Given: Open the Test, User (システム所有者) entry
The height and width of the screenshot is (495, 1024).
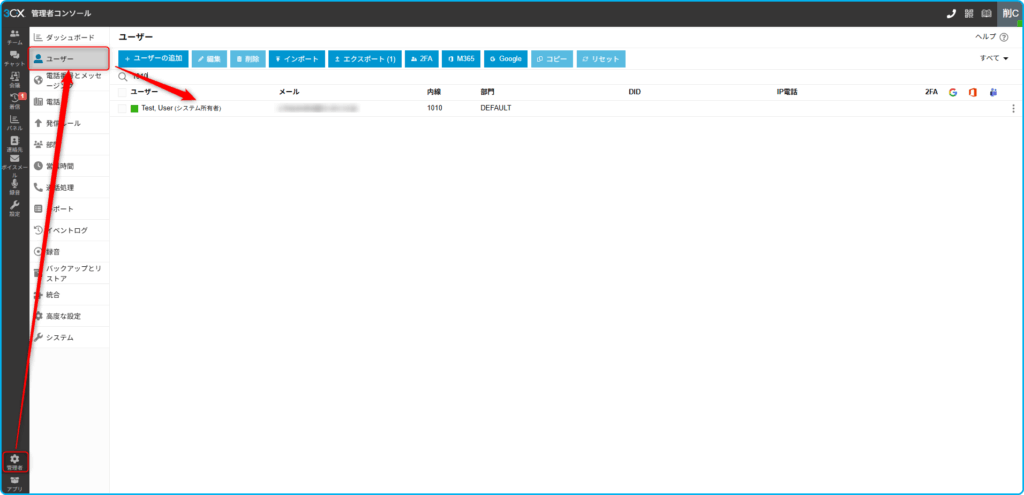Looking at the screenshot, I should pyautogui.click(x=181, y=108).
